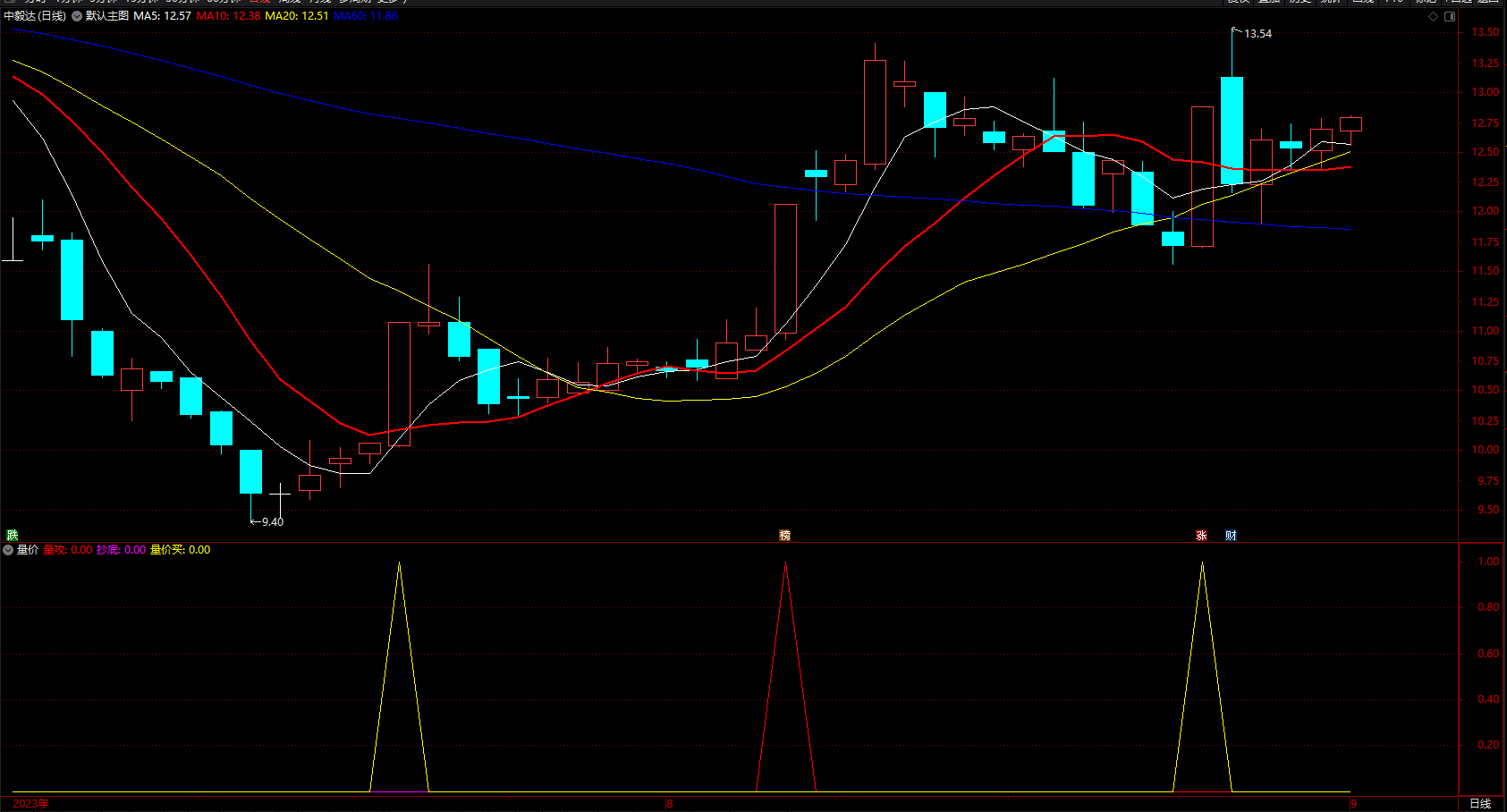Click the stock title 中毅达(日线)
The width and height of the screenshot is (1507, 812).
pos(35,16)
